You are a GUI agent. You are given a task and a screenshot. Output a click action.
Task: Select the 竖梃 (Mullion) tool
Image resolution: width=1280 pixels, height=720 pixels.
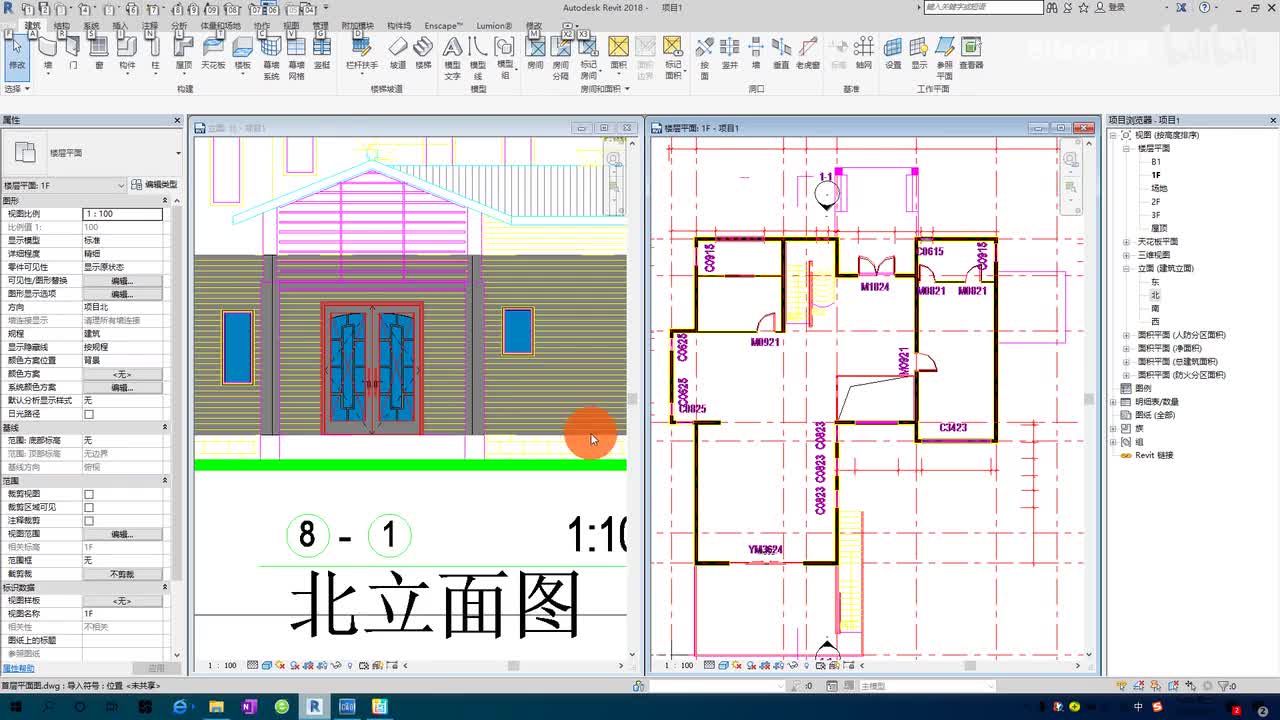pyautogui.click(x=322, y=52)
